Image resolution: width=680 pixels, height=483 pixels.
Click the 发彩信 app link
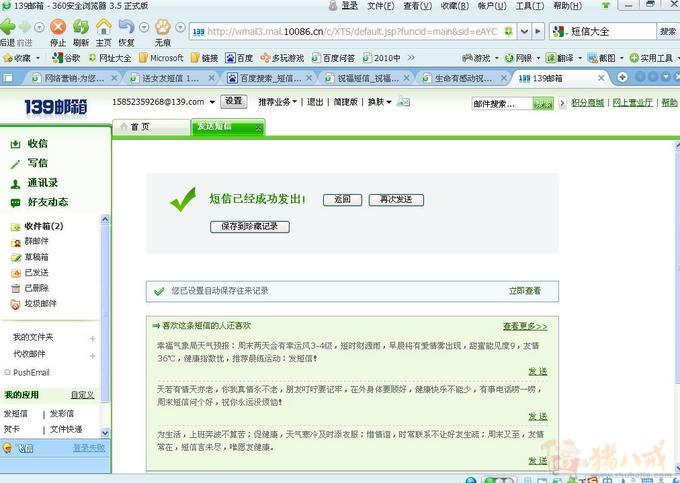(x=62, y=414)
